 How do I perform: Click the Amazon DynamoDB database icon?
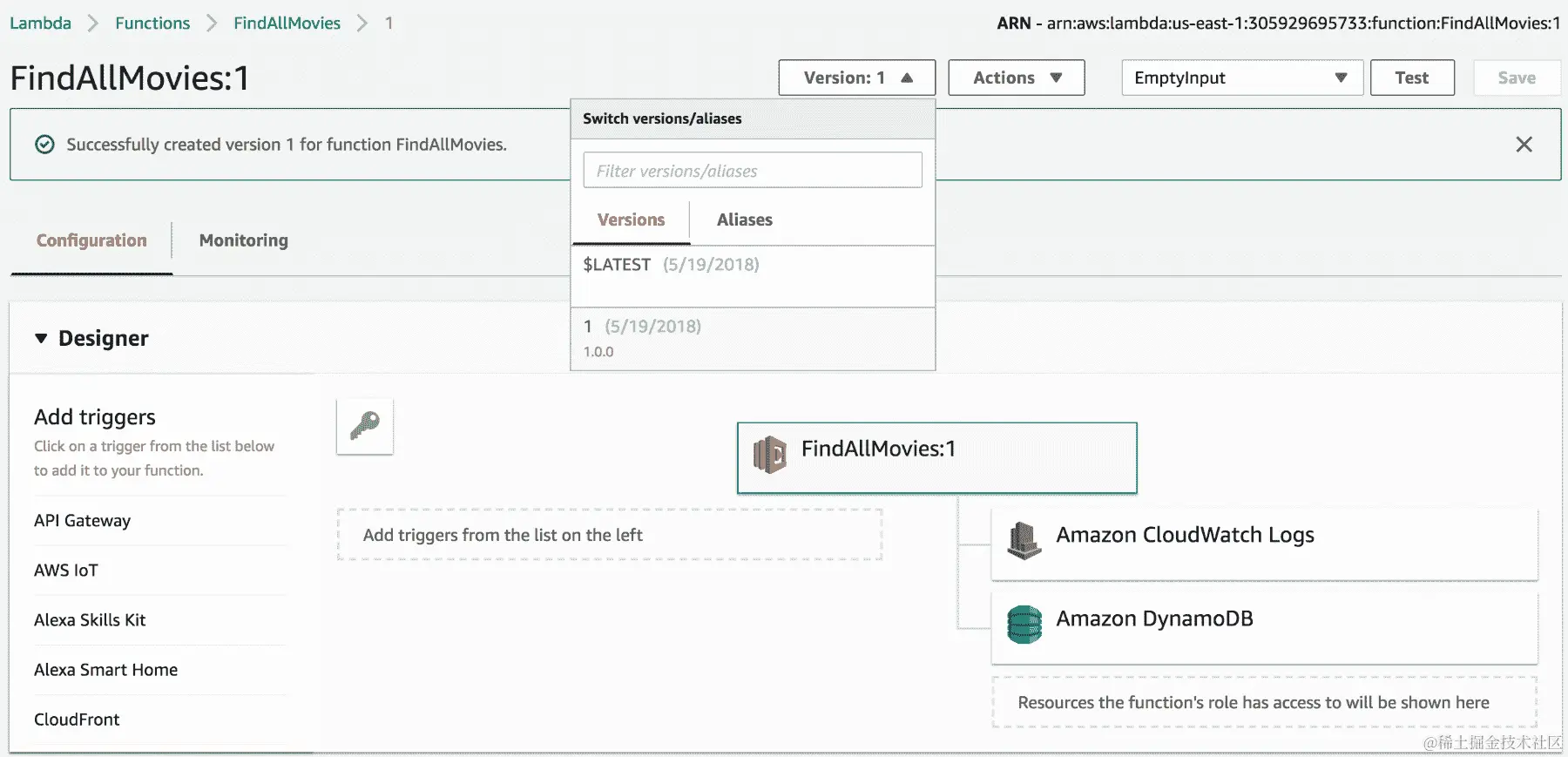click(x=1024, y=624)
